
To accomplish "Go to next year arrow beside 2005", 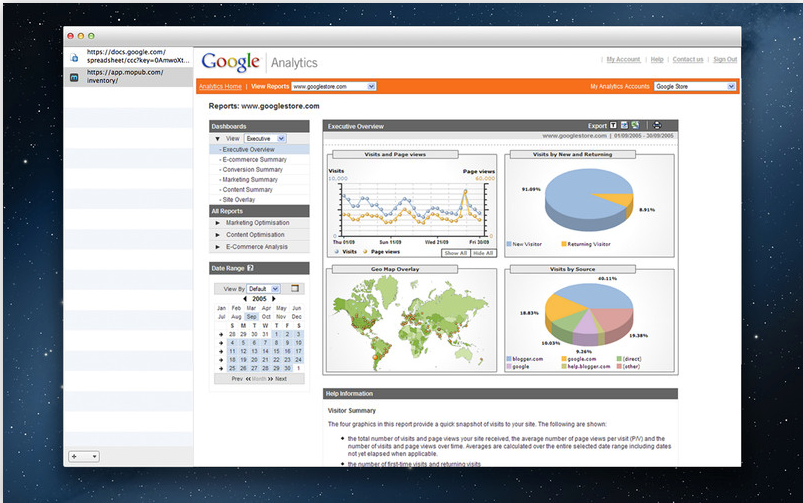I will (x=274, y=299).
